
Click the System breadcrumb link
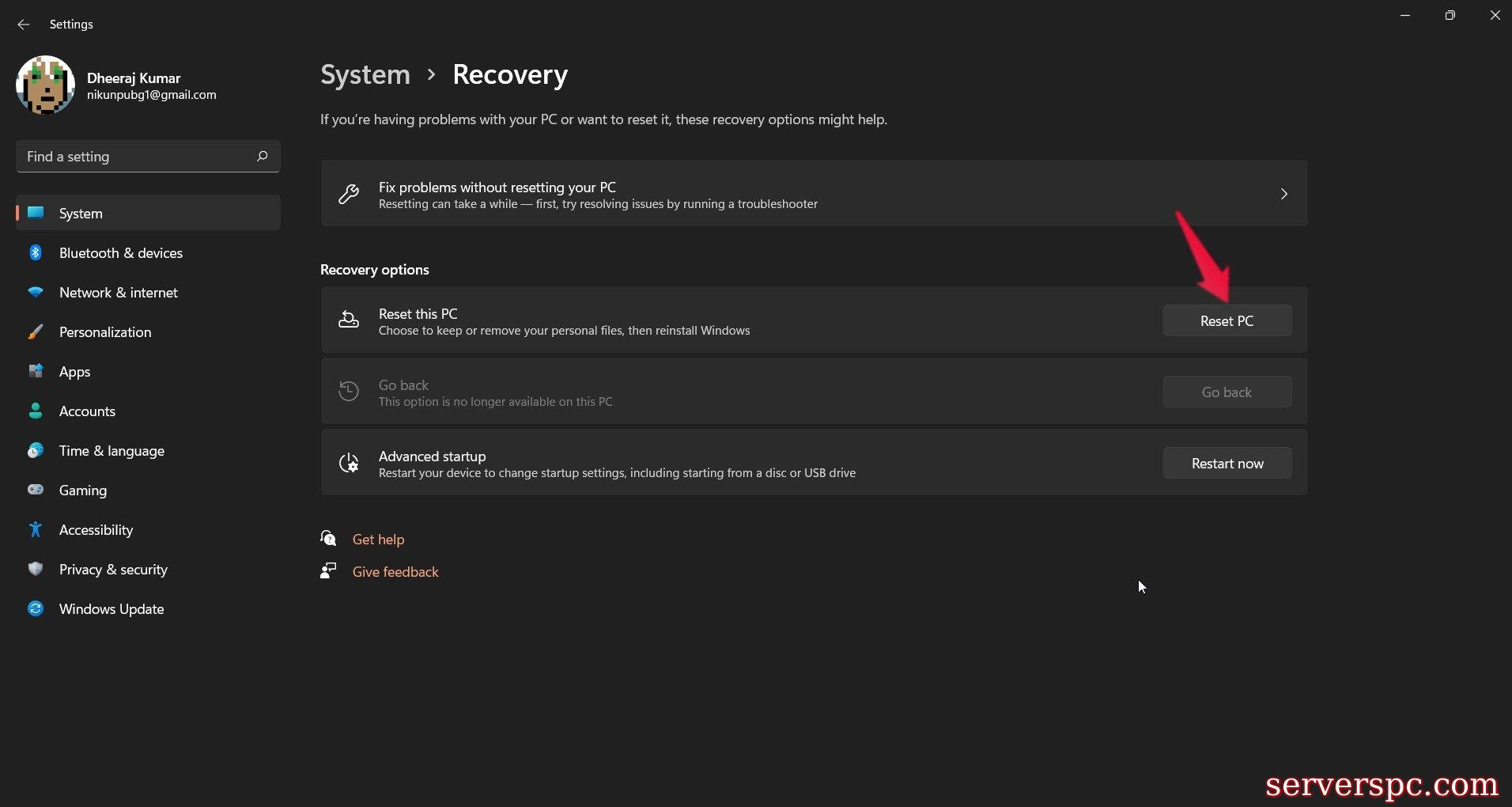coord(365,74)
